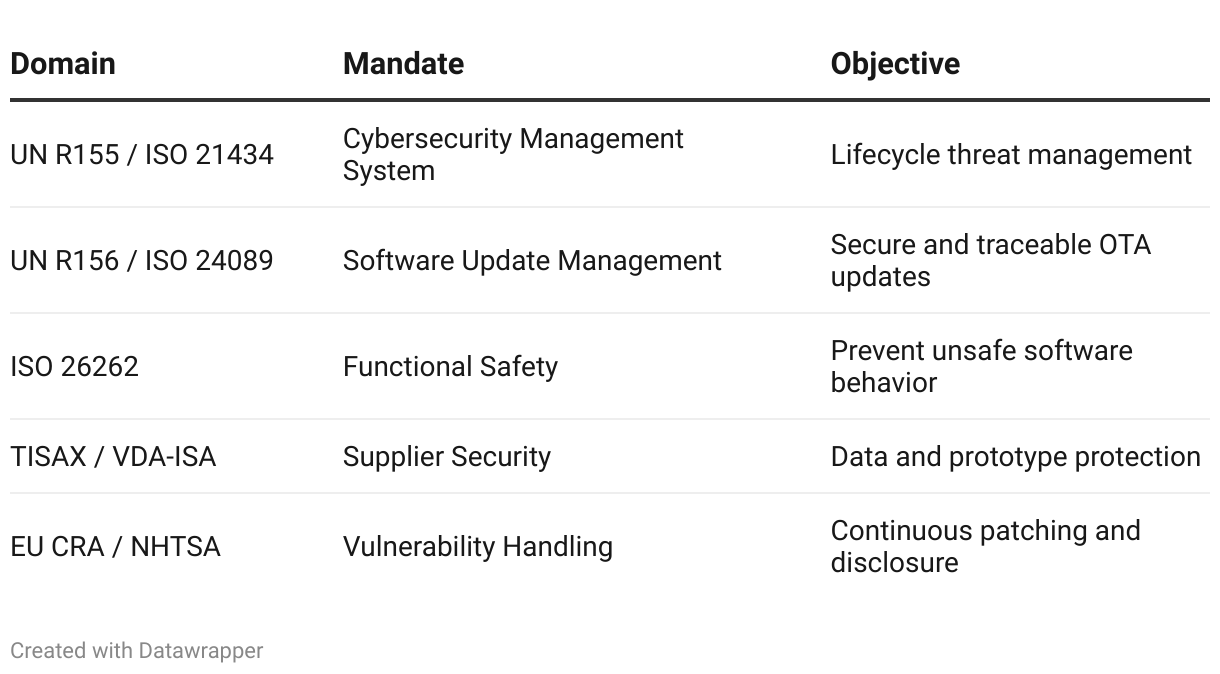Image resolution: width=1220 pixels, height=674 pixels.
Task: Click the Supplier Security cell
Action: (x=447, y=457)
